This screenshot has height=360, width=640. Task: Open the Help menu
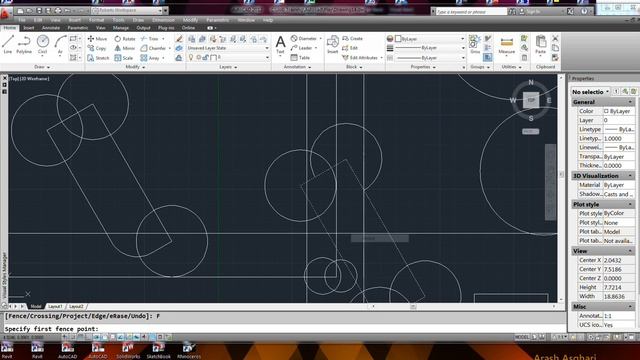tap(268, 20)
